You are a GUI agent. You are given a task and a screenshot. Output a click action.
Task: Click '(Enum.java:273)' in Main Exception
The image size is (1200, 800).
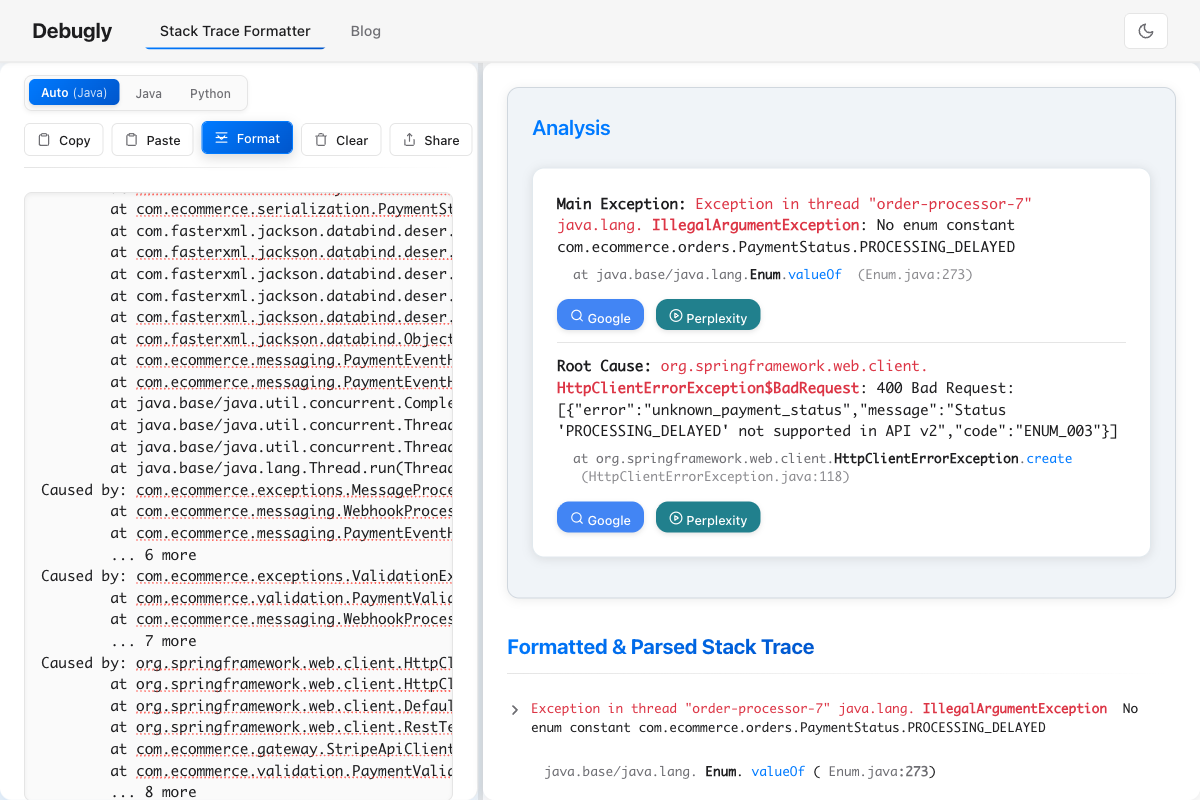point(915,274)
